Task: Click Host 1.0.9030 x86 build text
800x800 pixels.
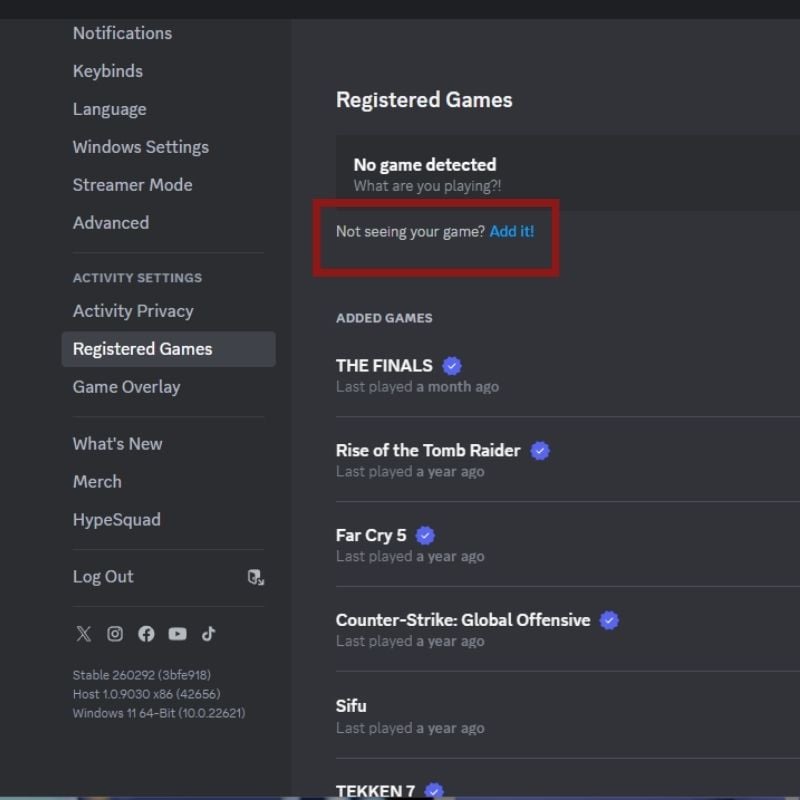Action: (147, 694)
